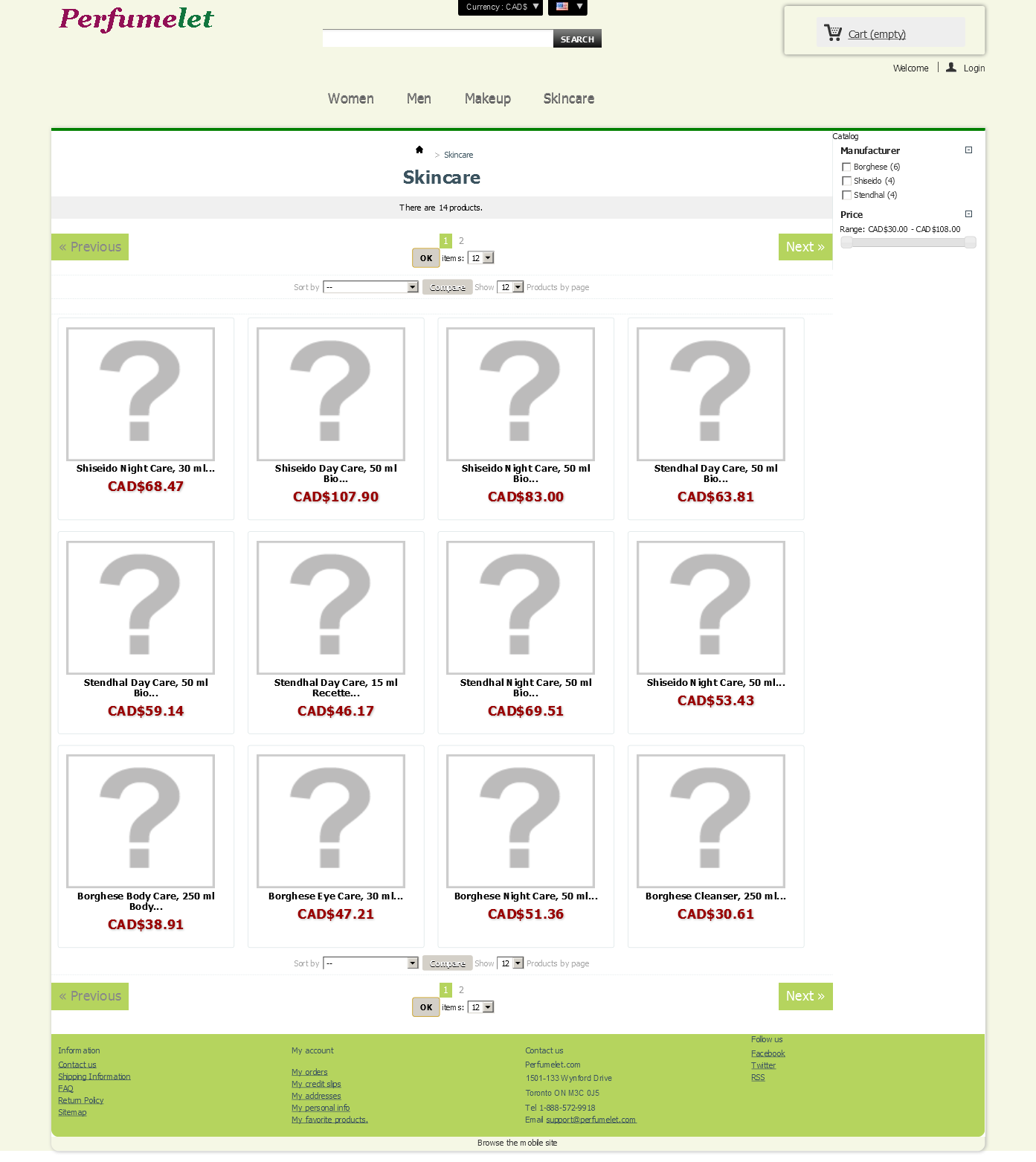Click the price slider maximum handle
The height and width of the screenshot is (1162, 1036).
[x=970, y=243]
